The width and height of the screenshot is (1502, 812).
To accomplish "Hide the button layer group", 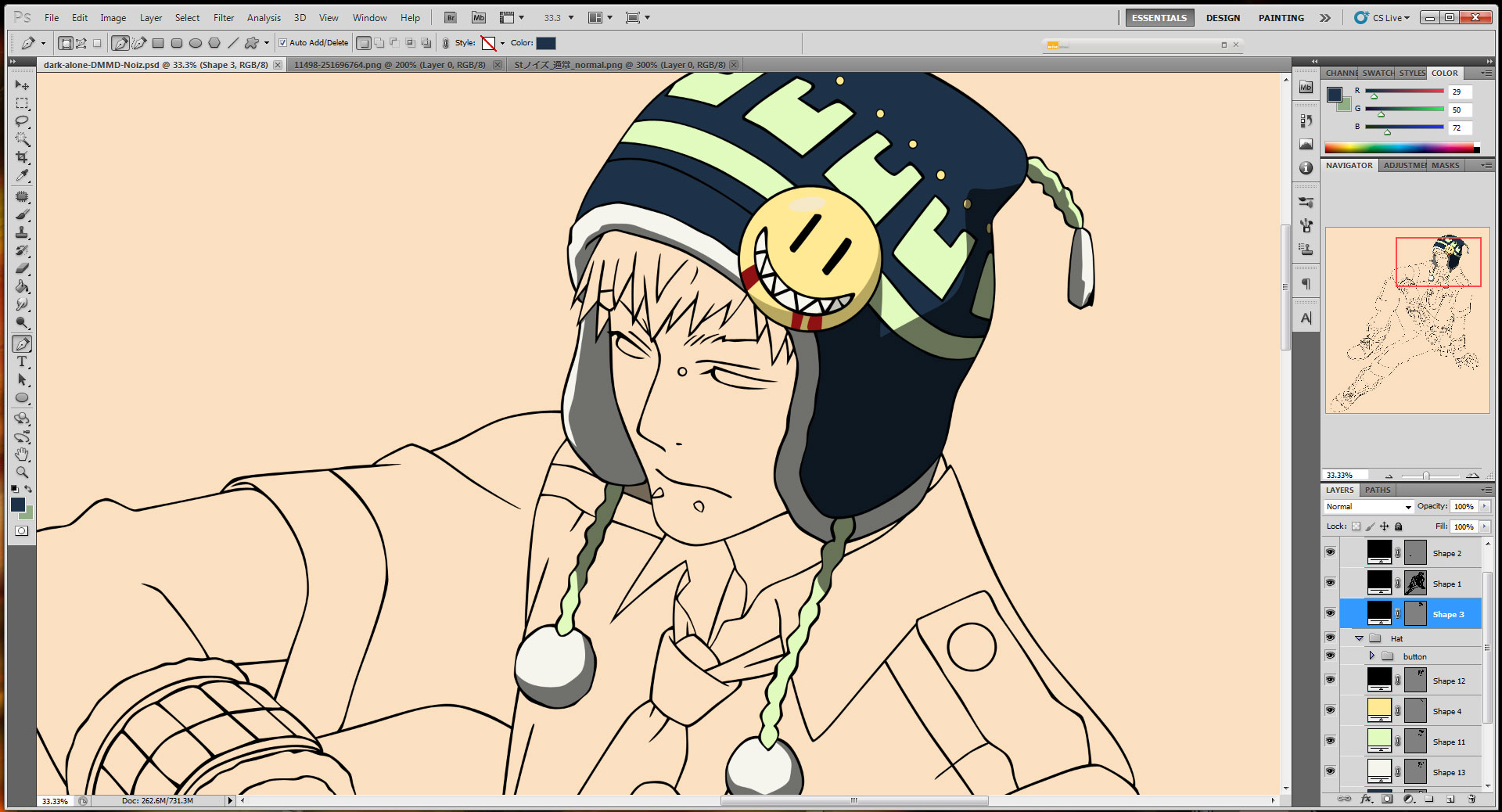I will pos(1330,656).
